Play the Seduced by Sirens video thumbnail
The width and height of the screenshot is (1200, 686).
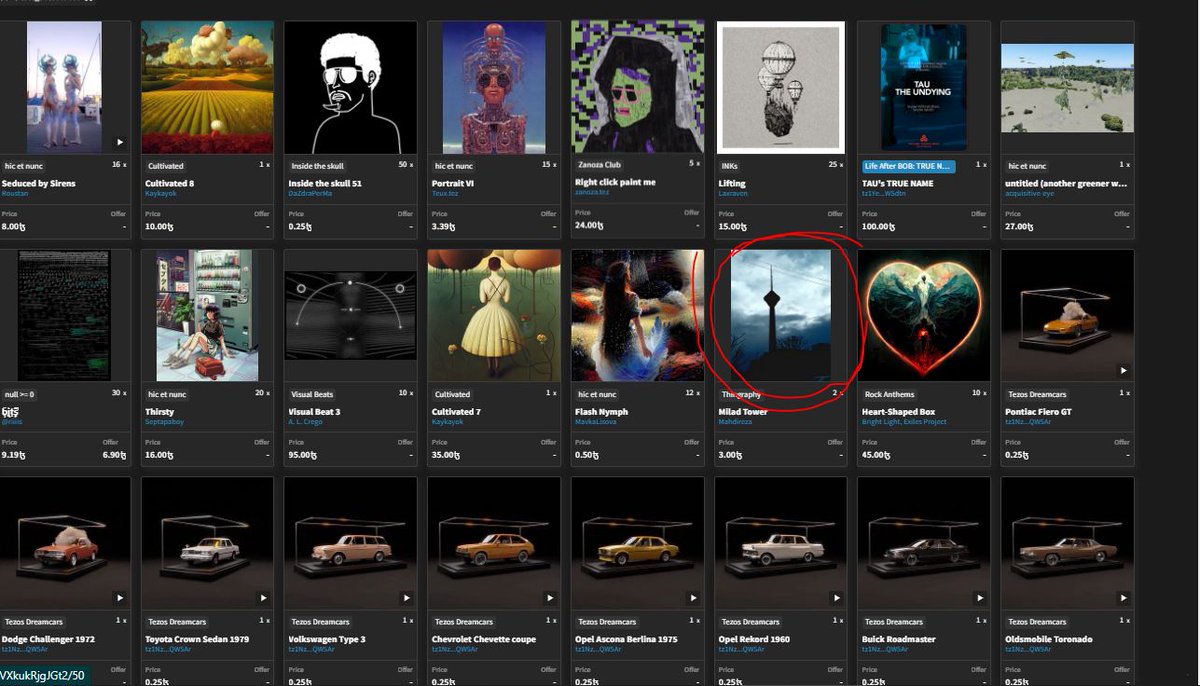[120, 142]
